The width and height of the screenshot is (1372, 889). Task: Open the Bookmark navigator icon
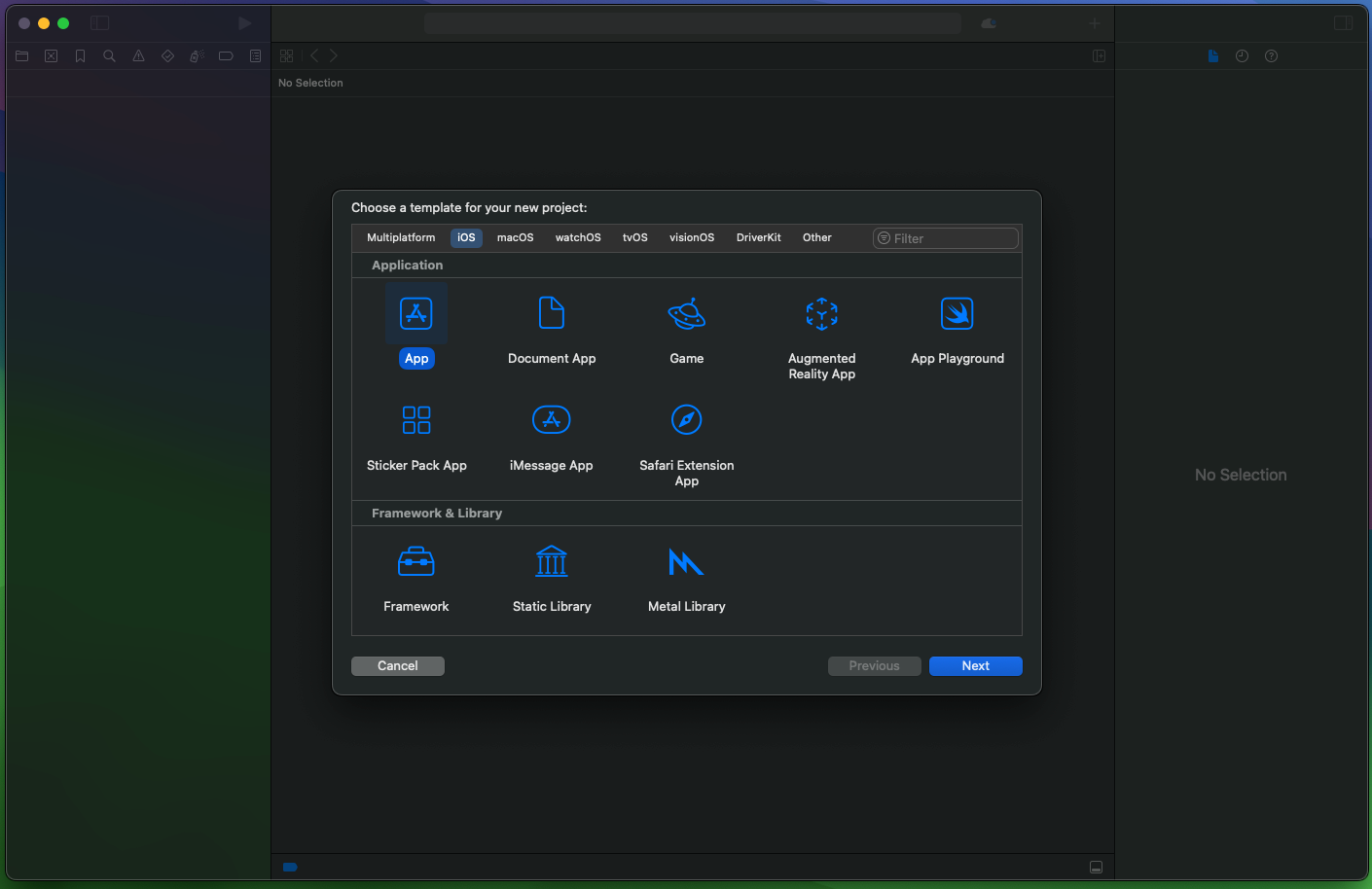point(81,56)
